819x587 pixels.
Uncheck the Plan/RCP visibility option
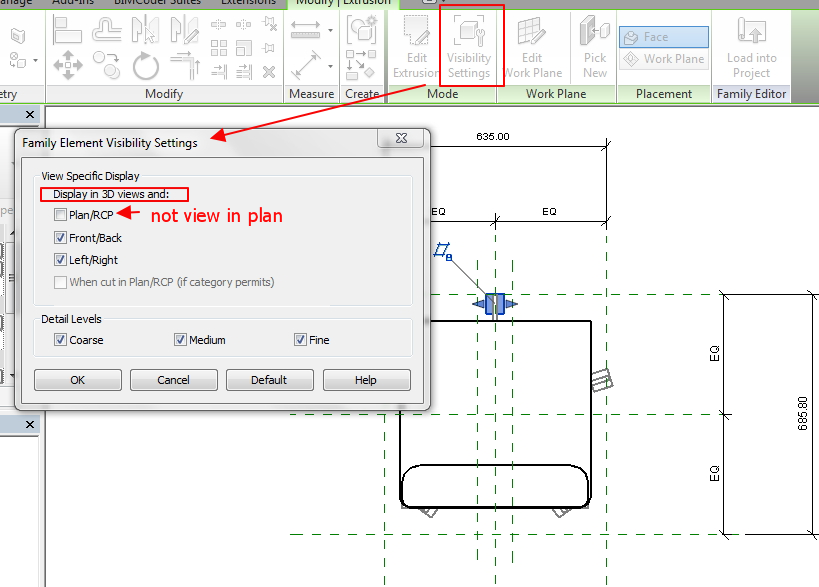(x=59, y=214)
